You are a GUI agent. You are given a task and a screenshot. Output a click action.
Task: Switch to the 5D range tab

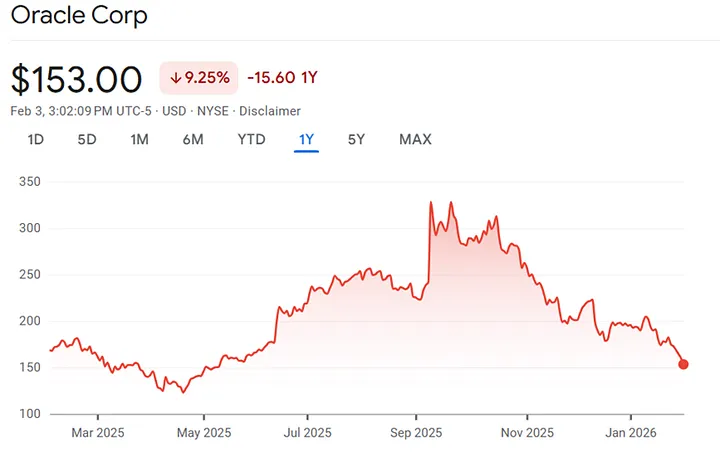click(x=87, y=139)
